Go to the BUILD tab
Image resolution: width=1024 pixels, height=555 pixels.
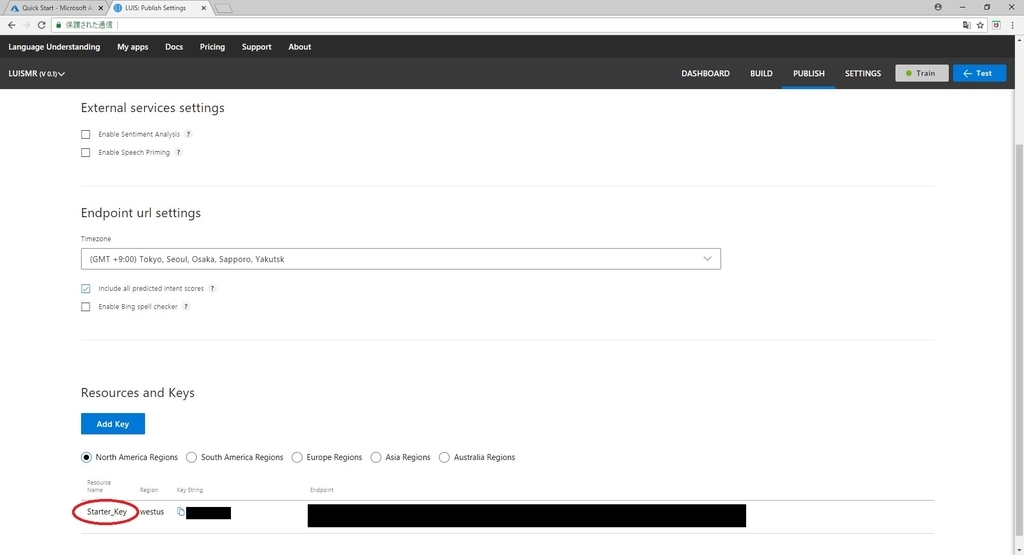click(761, 73)
